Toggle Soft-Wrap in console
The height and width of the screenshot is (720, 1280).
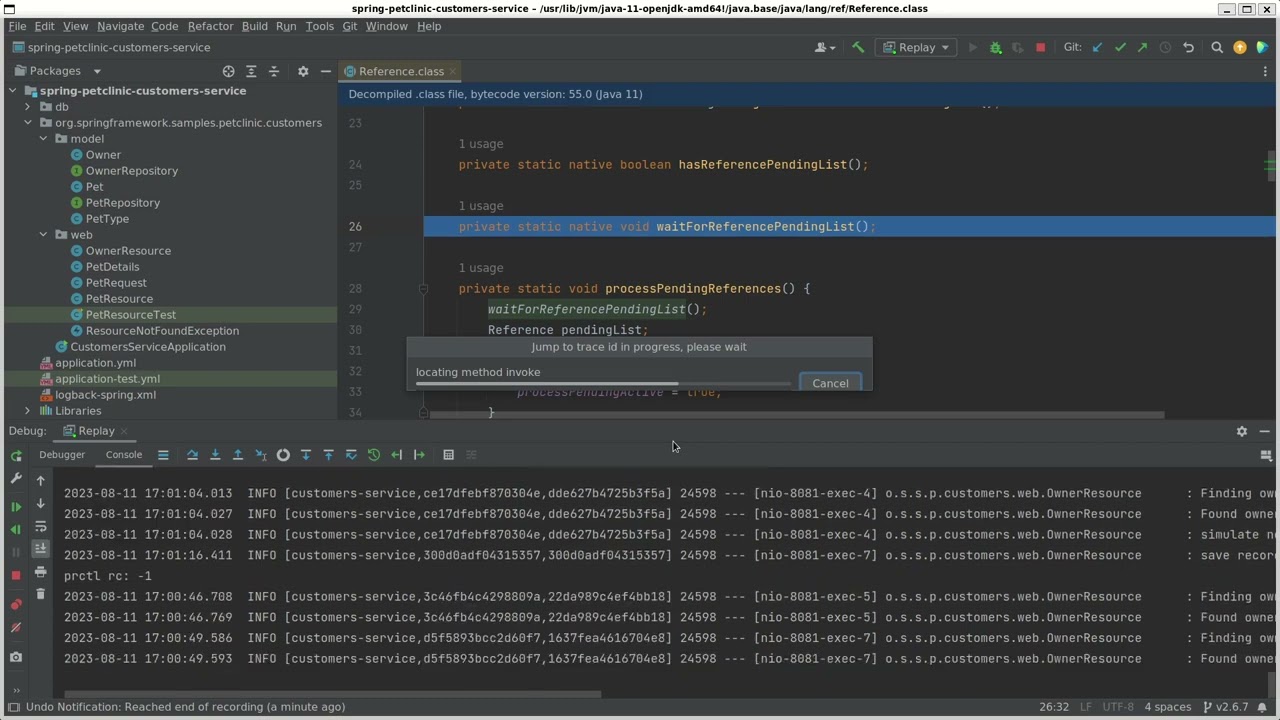click(x=40, y=526)
